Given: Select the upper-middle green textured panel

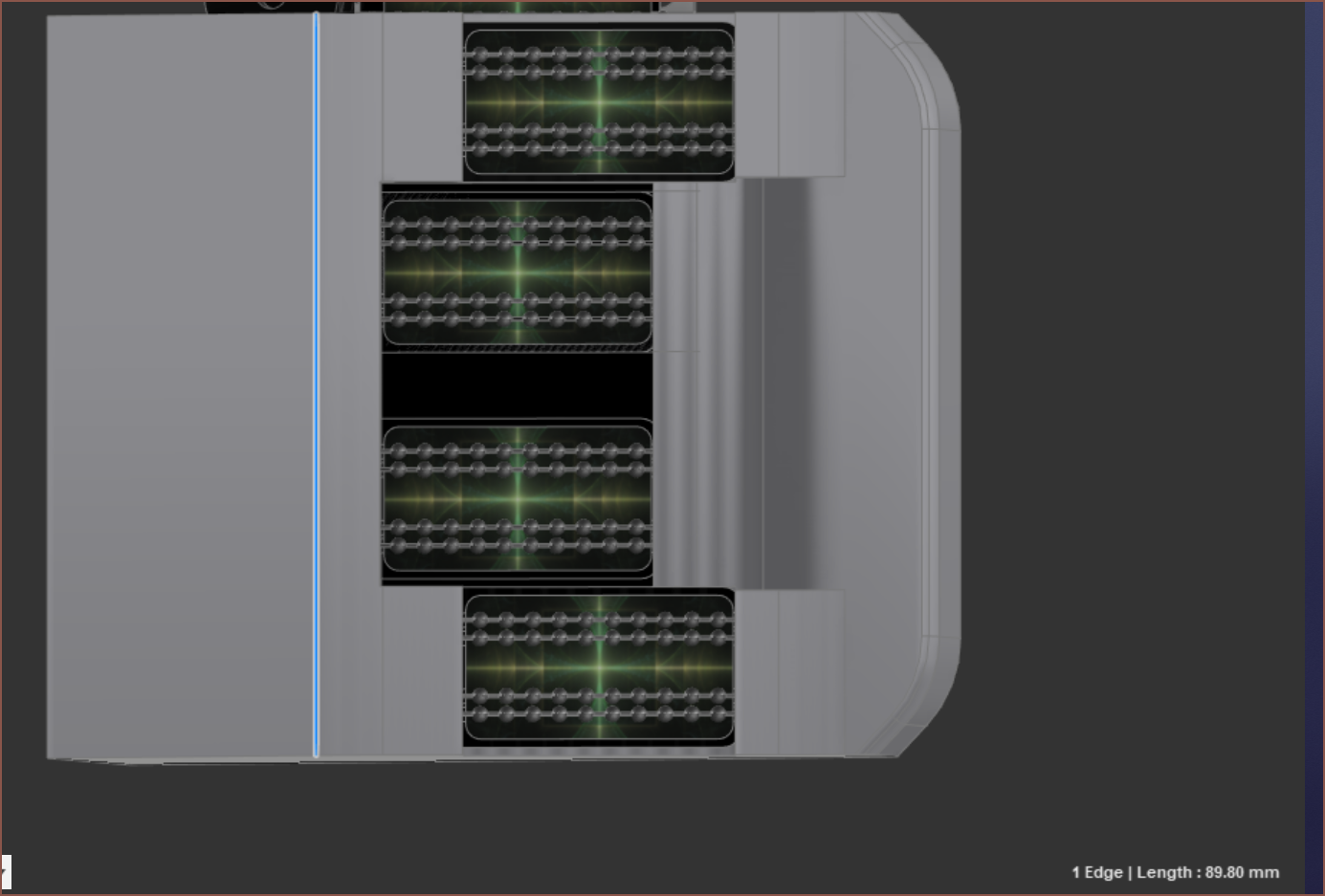Looking at the screenshot, I should [518, 272].
